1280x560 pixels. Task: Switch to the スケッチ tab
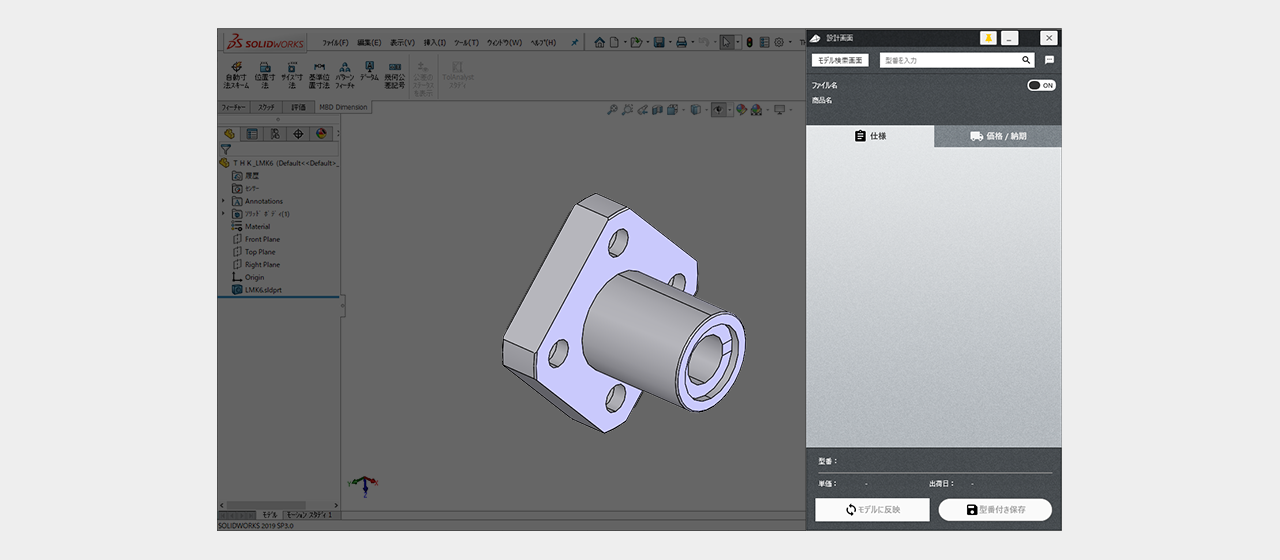(266, 107)
